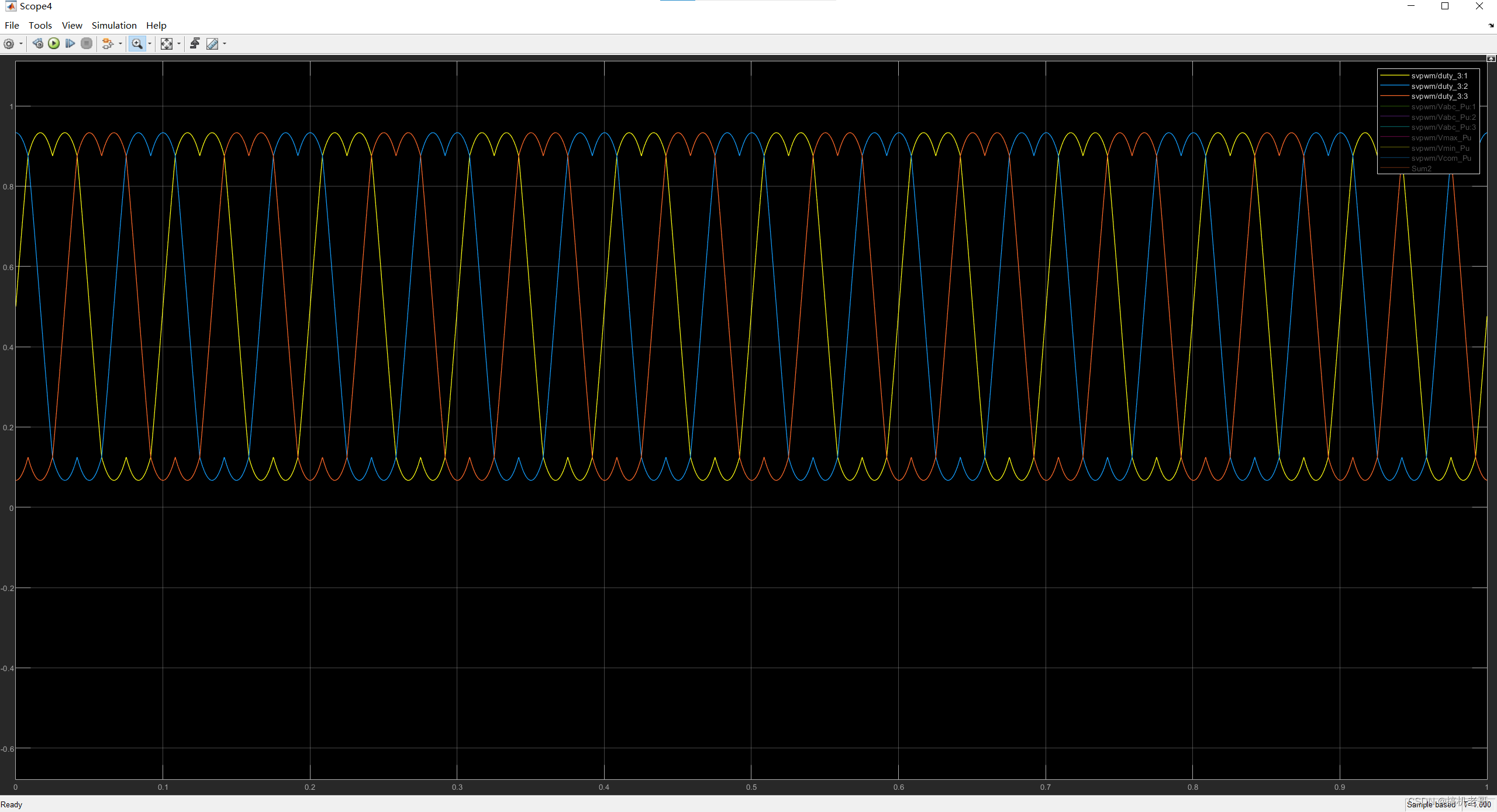Click the dock scope arrow below window controls

coord(1491,25)
